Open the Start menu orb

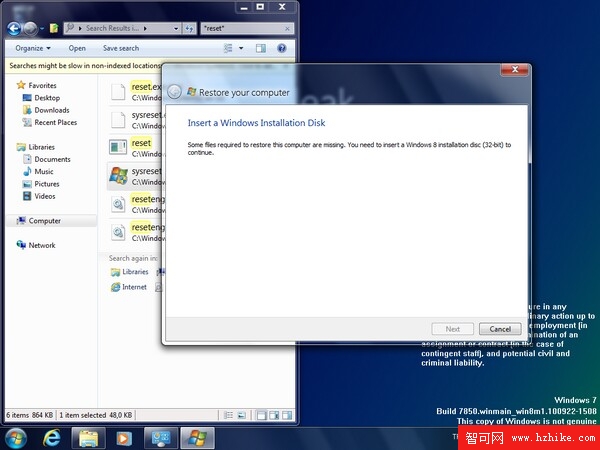15,439
